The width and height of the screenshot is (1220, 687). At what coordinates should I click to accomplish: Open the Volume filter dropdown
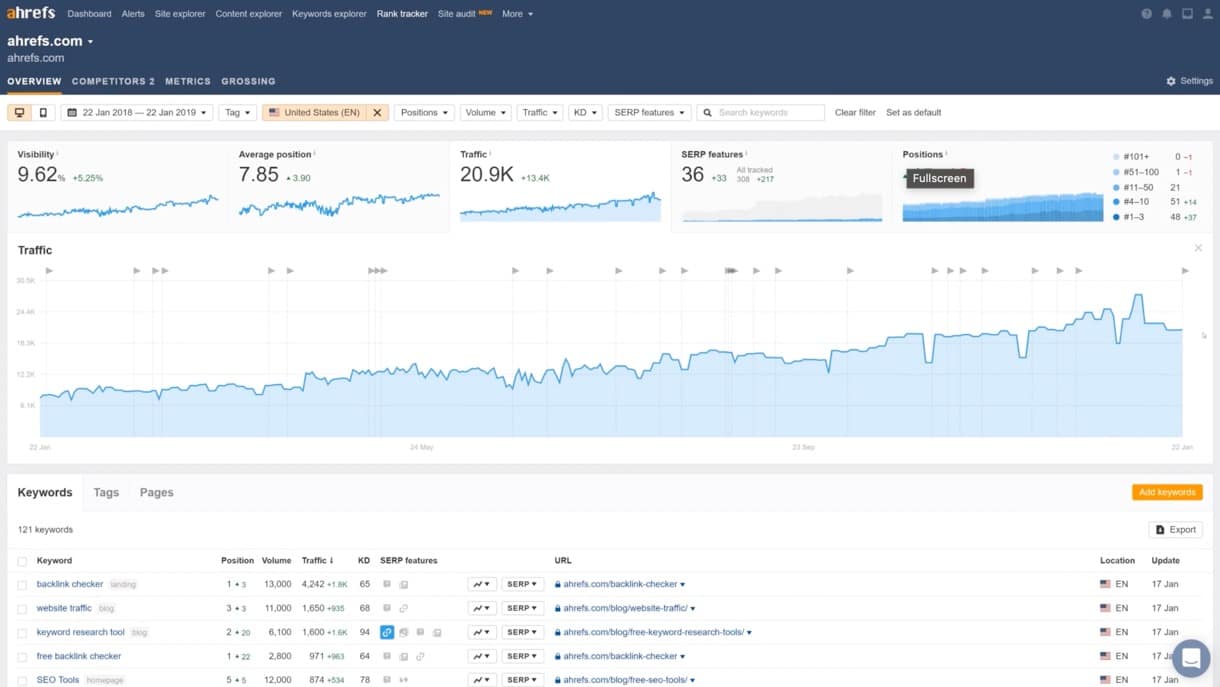(485, 112)
